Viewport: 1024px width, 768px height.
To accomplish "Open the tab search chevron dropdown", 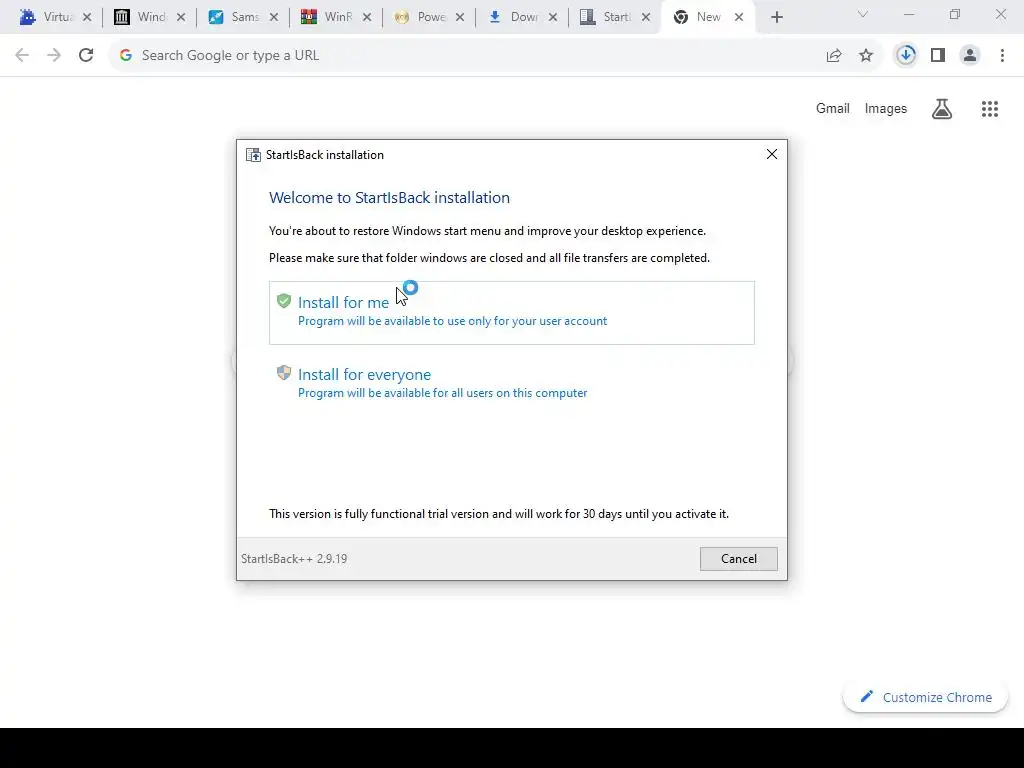I will tap(863, 14).
